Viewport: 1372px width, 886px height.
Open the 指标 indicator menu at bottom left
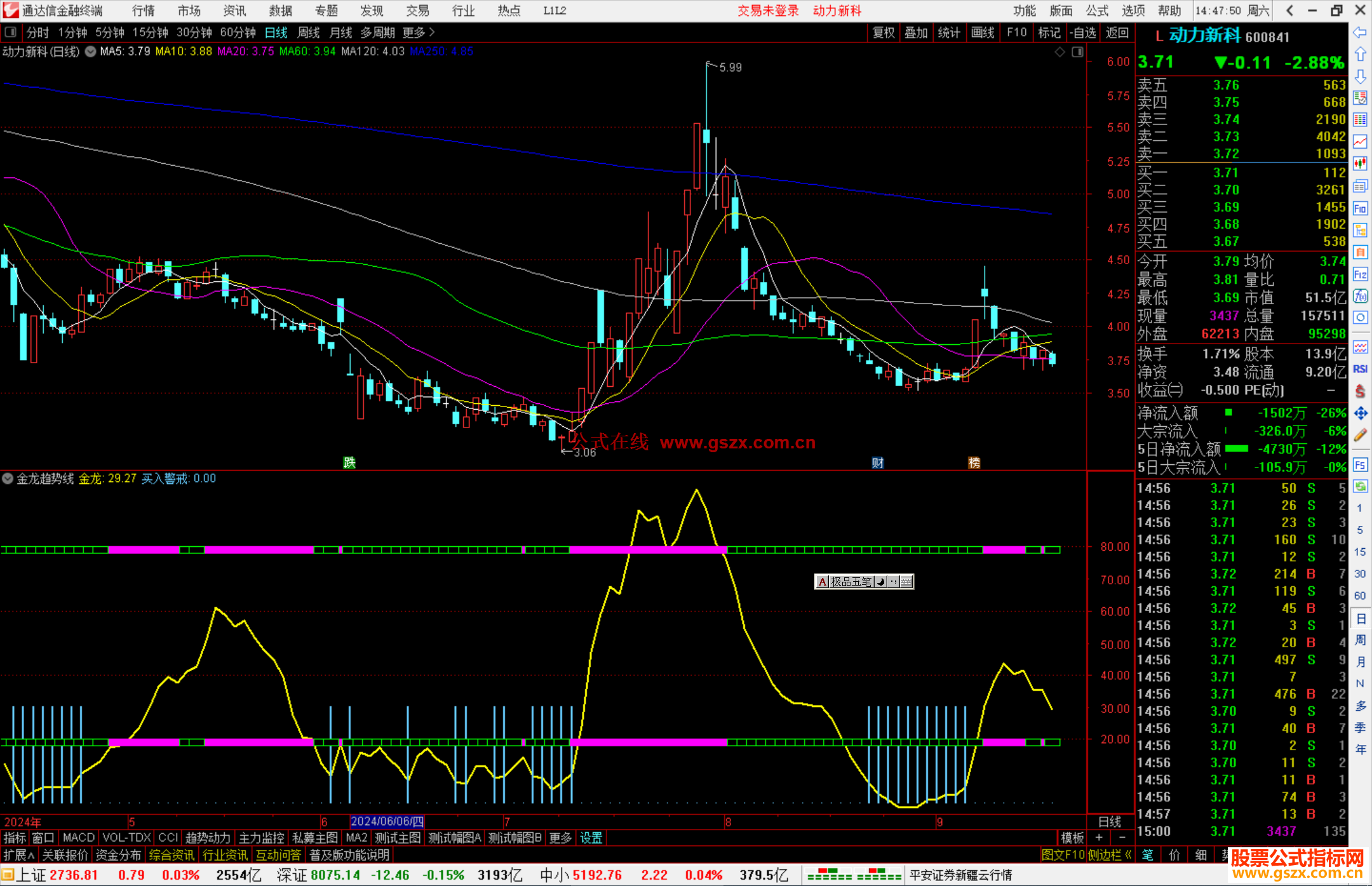15,838
